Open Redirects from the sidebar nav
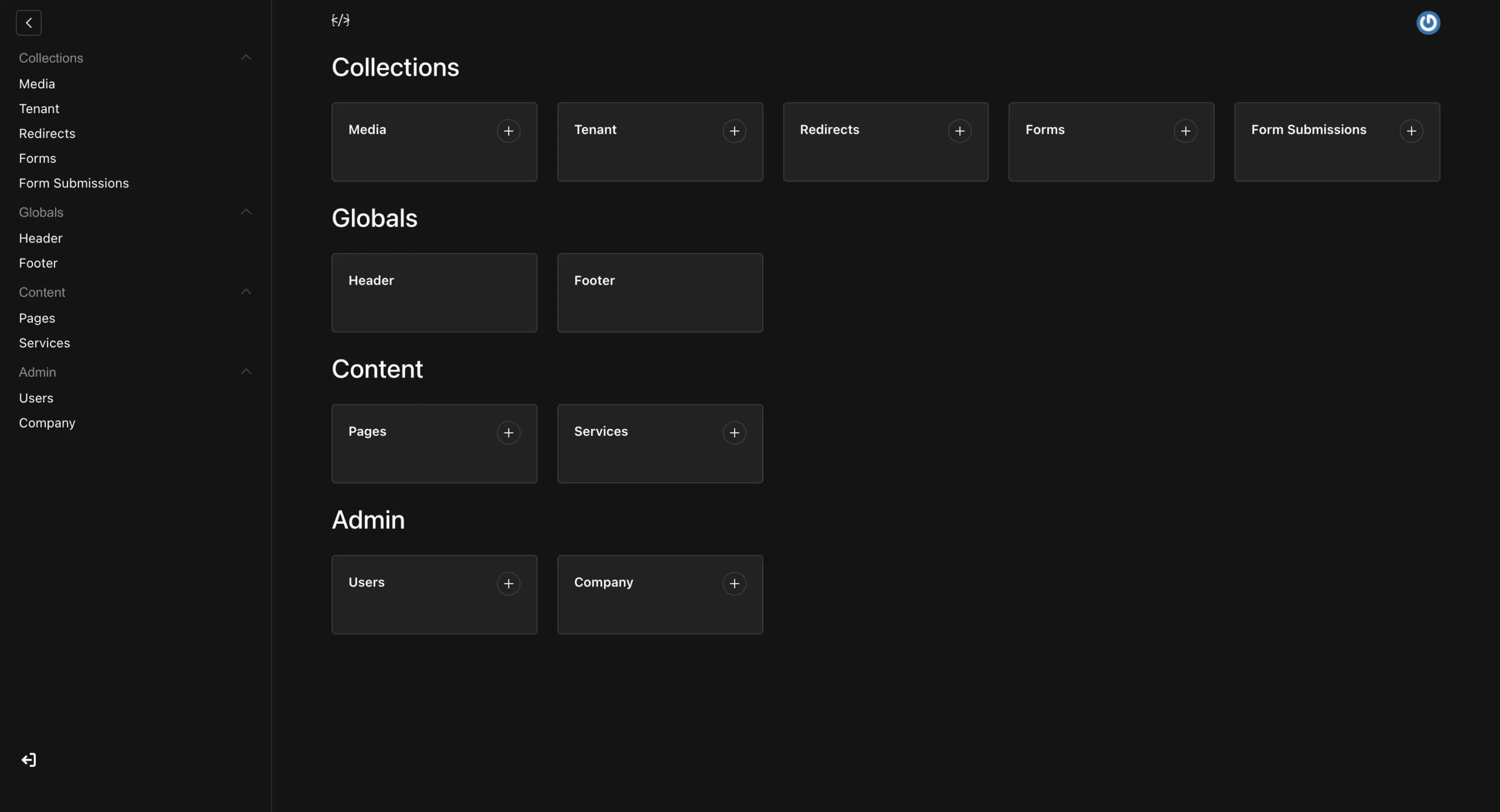The image size is (1500, 812). click(x=47, y=134)
